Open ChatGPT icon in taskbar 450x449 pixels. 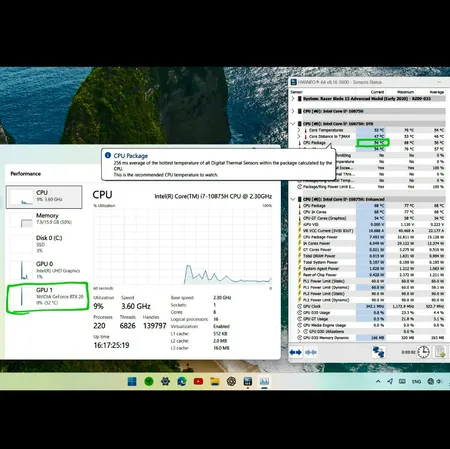pos(231,381)
